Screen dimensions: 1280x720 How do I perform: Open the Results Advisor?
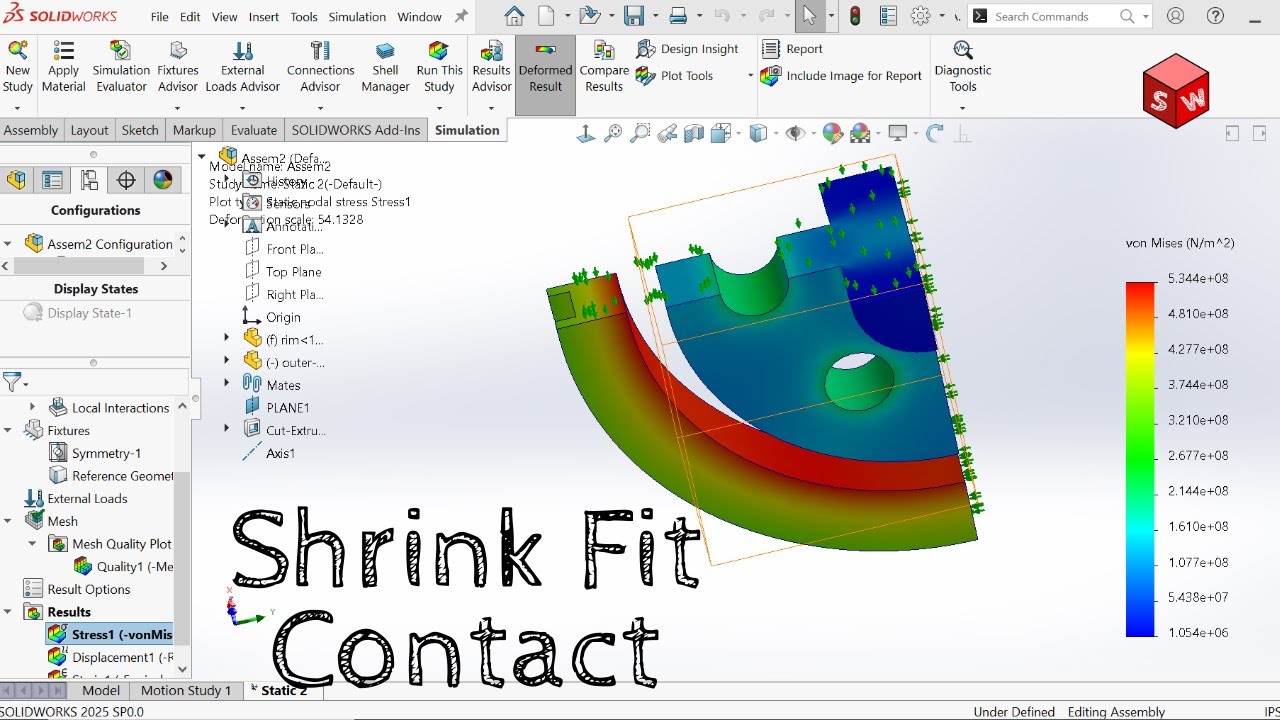[x=491, y=67]
